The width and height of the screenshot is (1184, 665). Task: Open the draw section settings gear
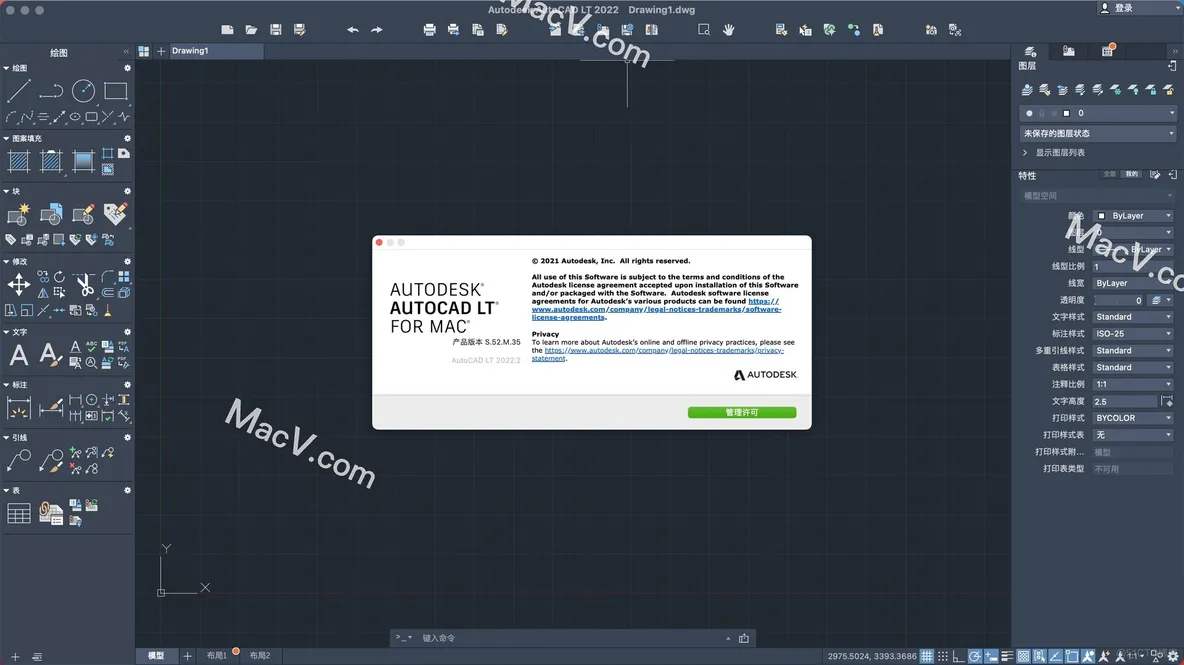(128, 69)
